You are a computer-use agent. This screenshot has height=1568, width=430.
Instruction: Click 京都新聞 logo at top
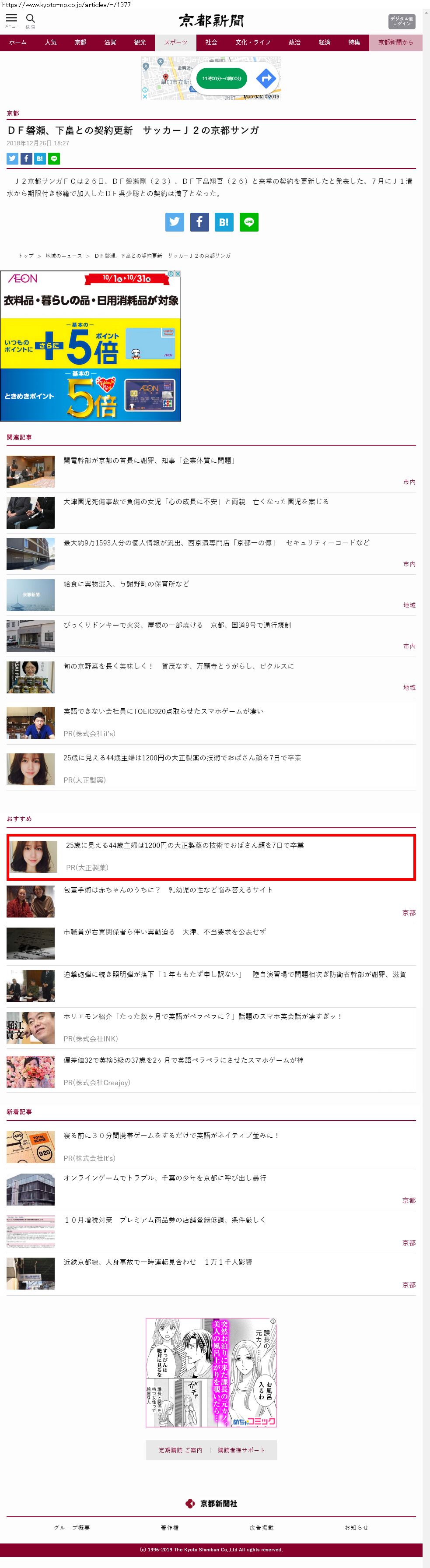tap(211, 21)
